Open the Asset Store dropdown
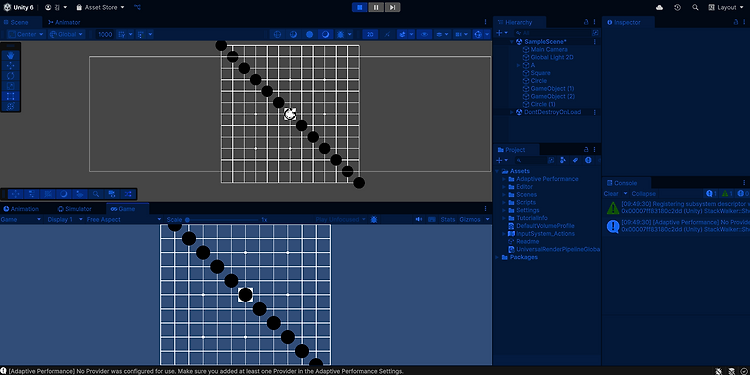Viewport: 750px width, 375px height. [100, 7]
